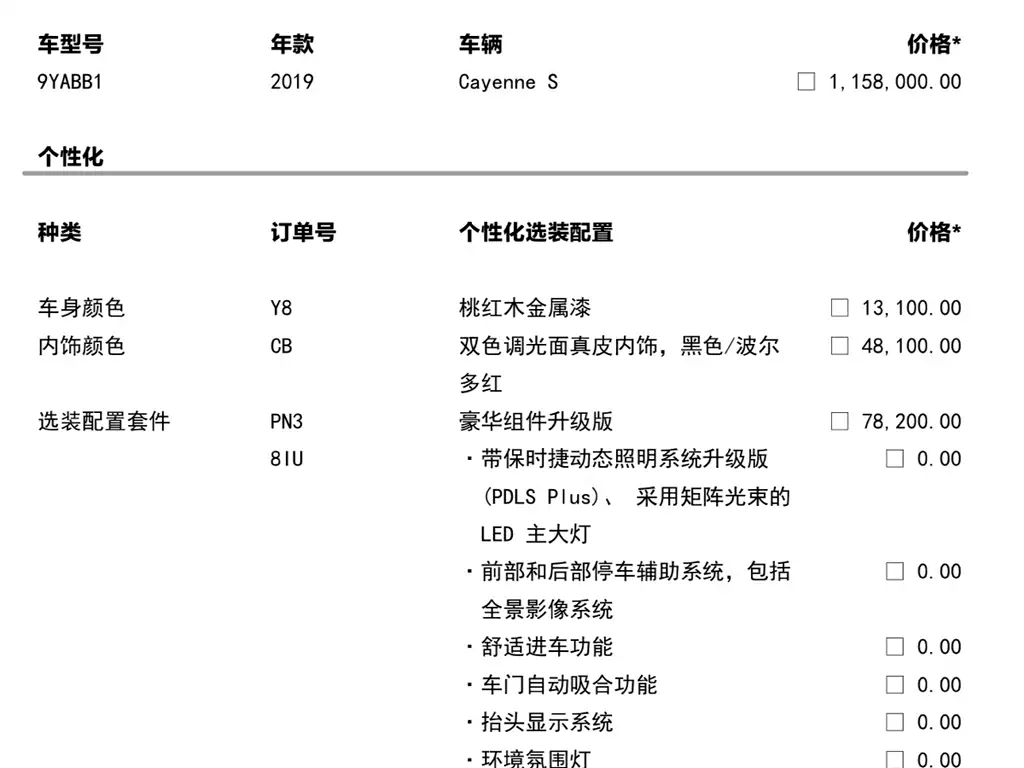Click the 抬头显示系统 item text

[547, 722]
